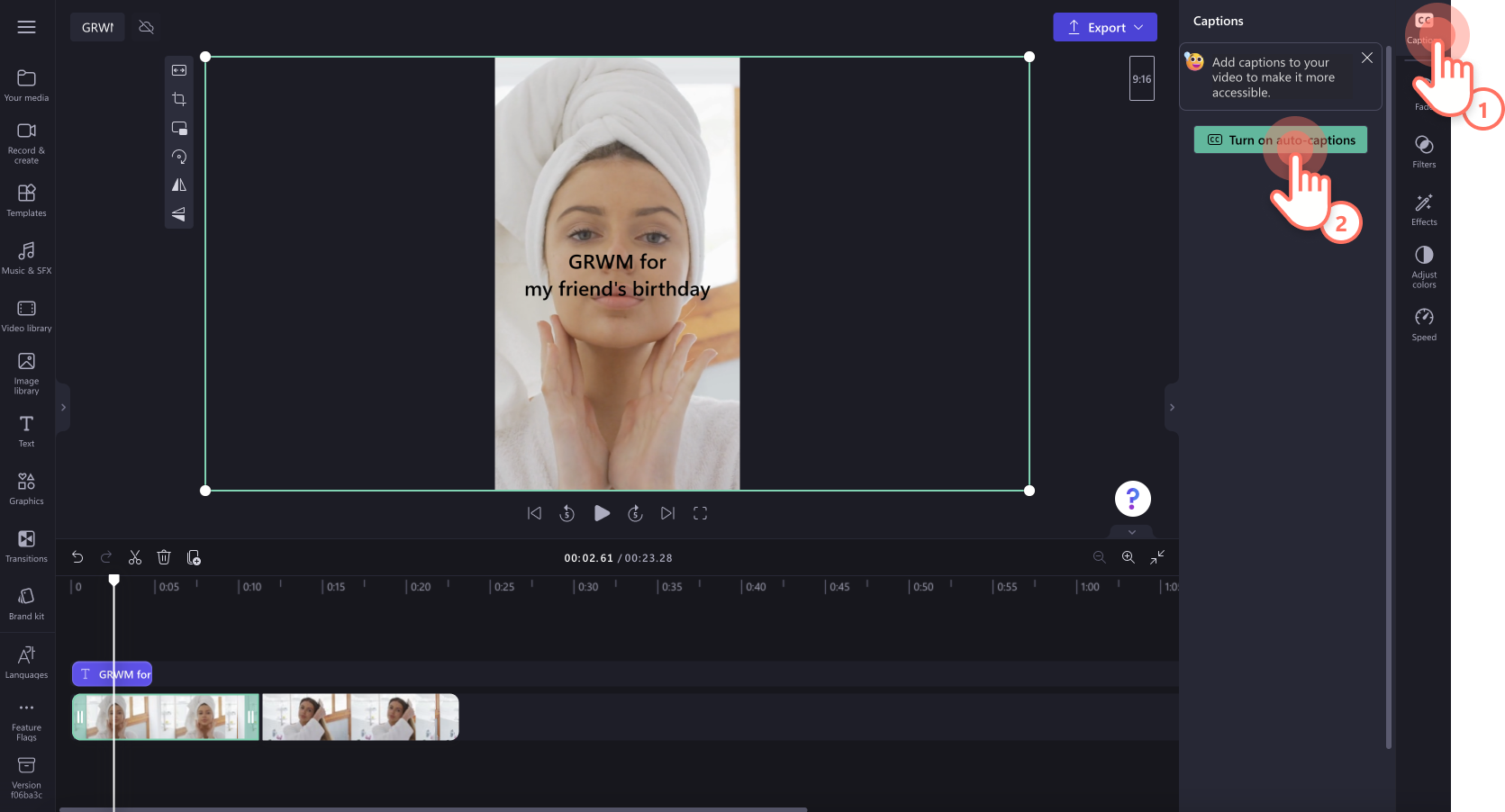Image resolution: width=1505 pixels, height=812 pixels.
Task: Split clip with the scissors tool
Action: (135, 557)
